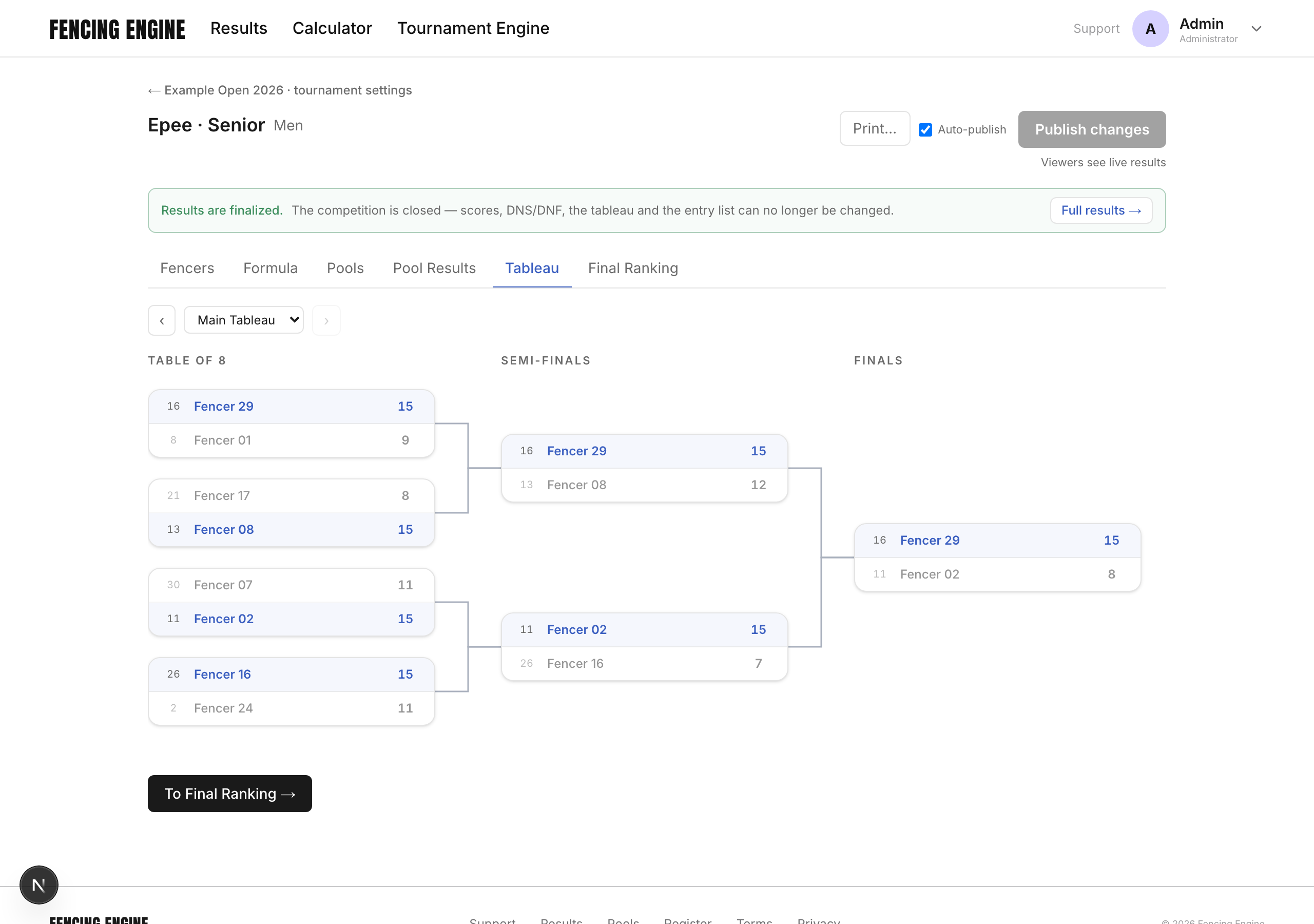Open Results in top navigation
The width and height of the screenshot is (1314, 924).
click(x=239, y=28)
